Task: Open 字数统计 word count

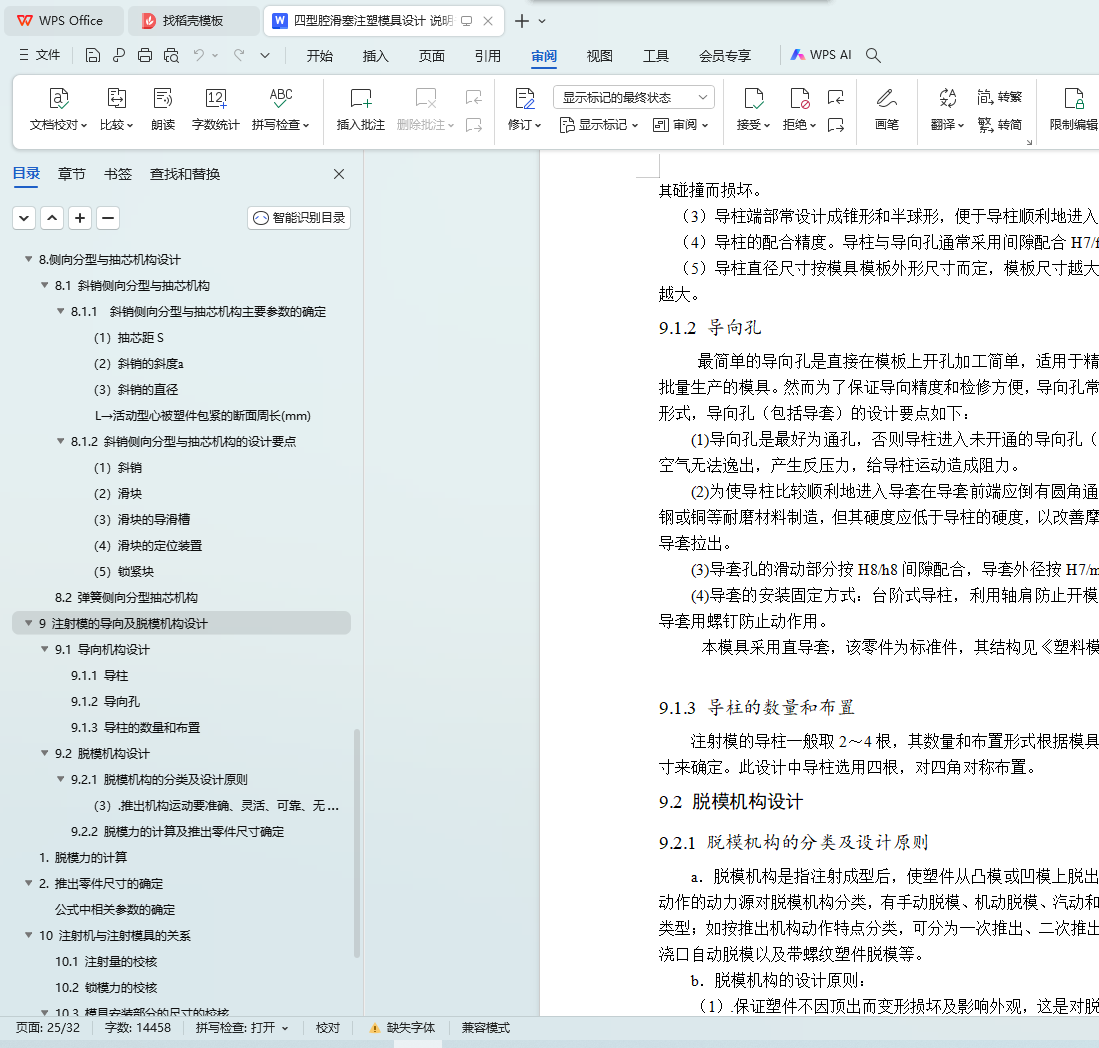Action: point(215,109)
